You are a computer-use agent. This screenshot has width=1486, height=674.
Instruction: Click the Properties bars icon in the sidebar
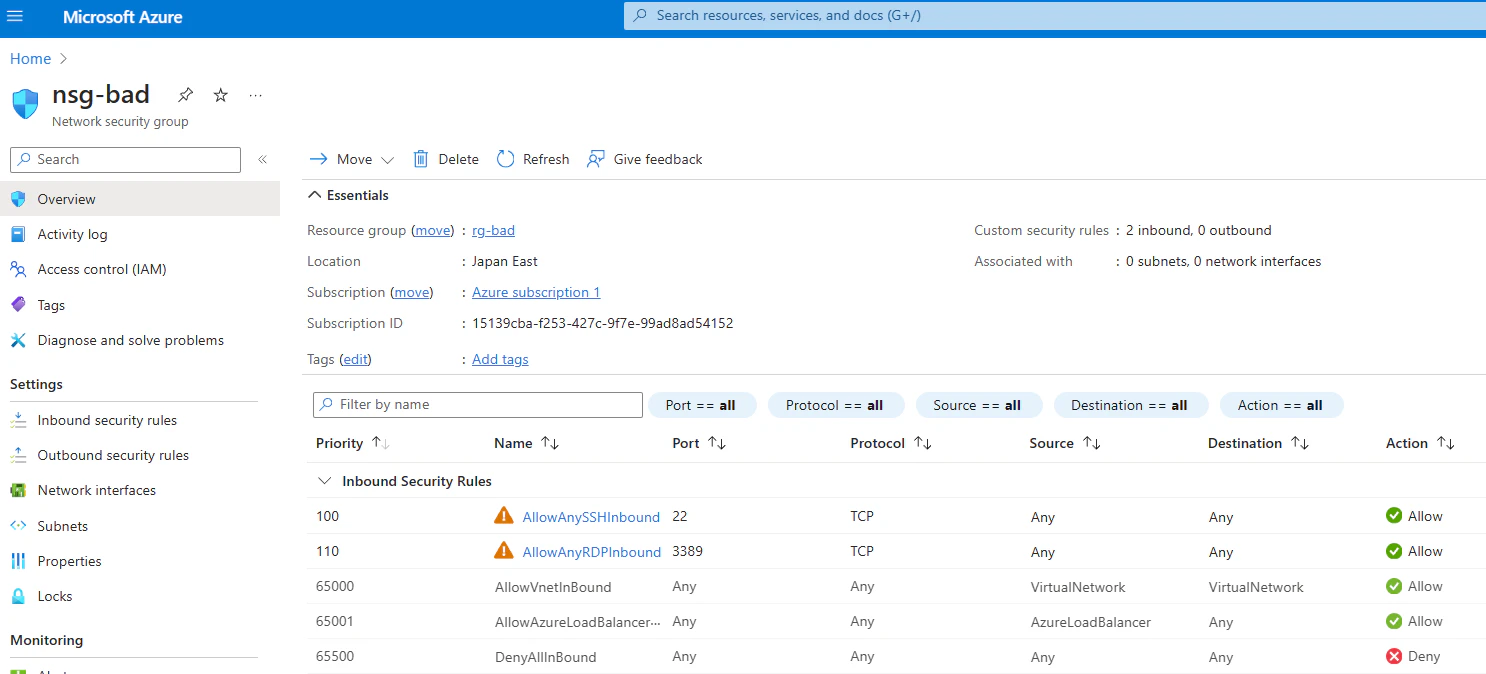coord(18,561)
